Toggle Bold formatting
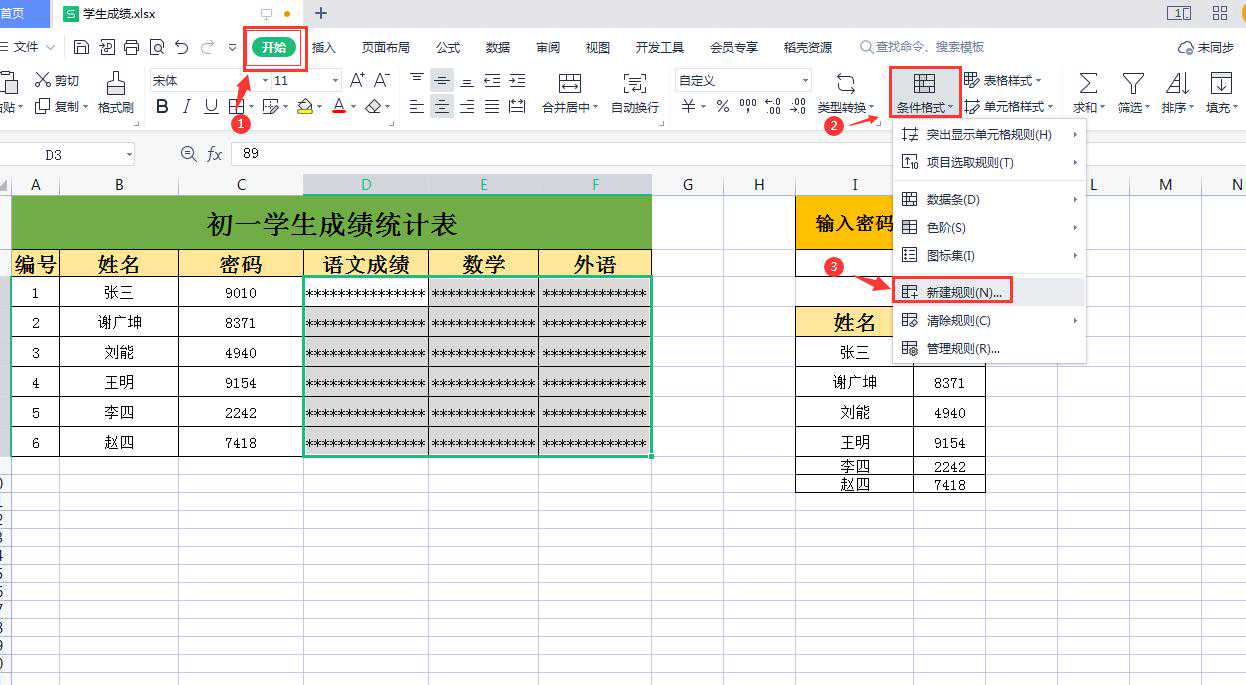This screenshot has width=1246, height=685. [x=162, y=106]
